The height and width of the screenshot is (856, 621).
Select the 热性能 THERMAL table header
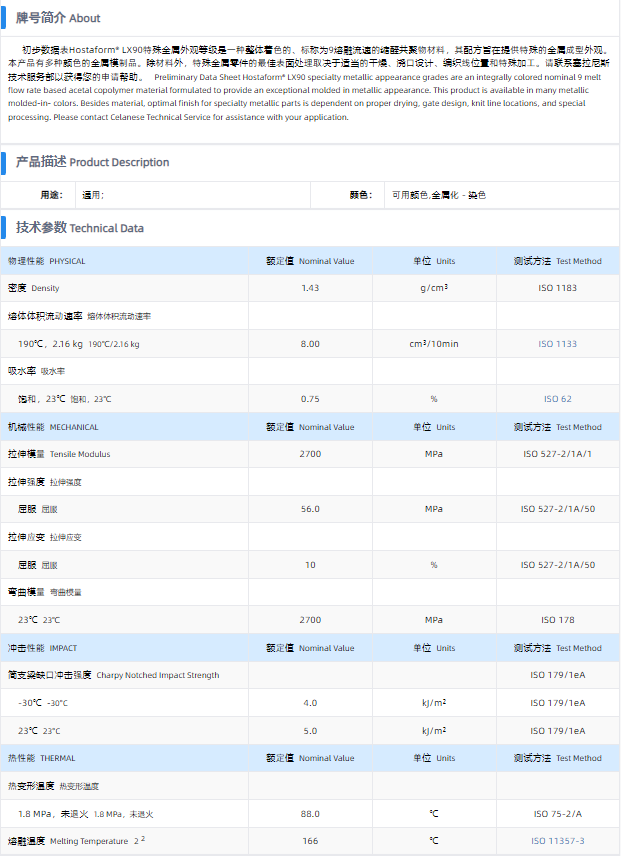pos(42,758)
